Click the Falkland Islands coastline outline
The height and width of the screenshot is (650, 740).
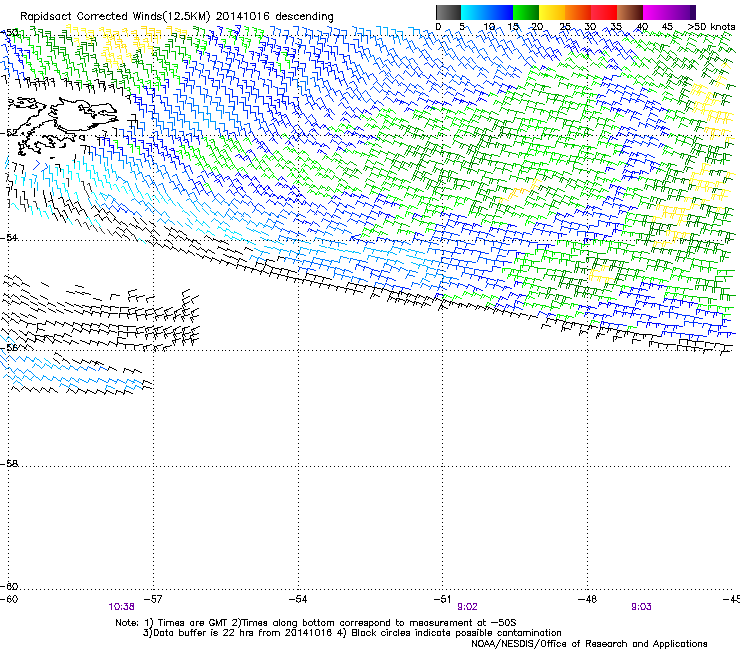pyautogui.click(x=64, y=126)
